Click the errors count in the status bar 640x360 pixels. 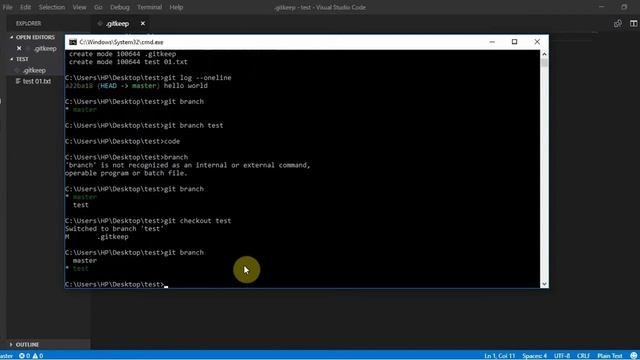tap(24, 356)
